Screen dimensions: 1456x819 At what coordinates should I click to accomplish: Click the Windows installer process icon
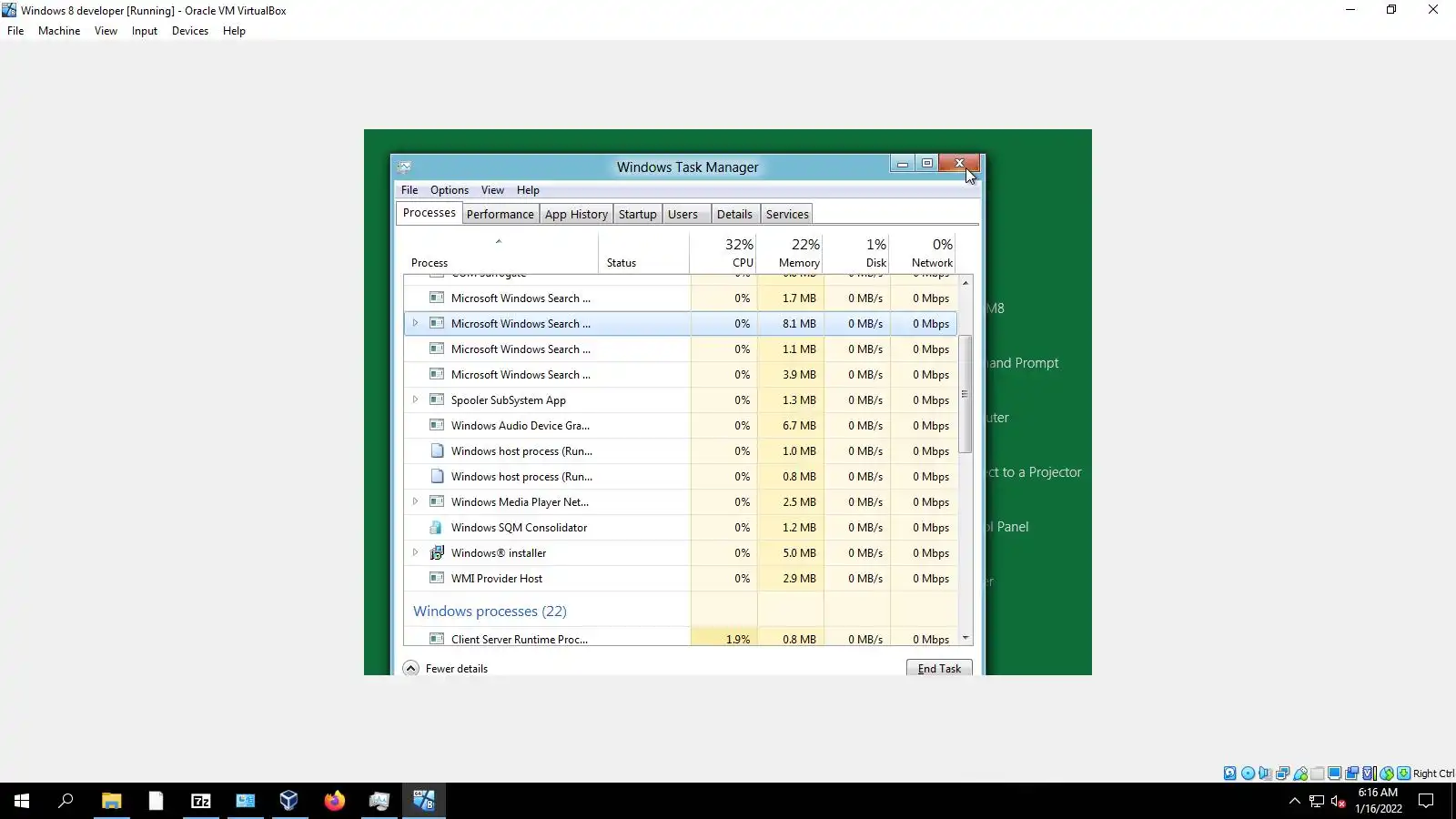click(x=437, y=553)
